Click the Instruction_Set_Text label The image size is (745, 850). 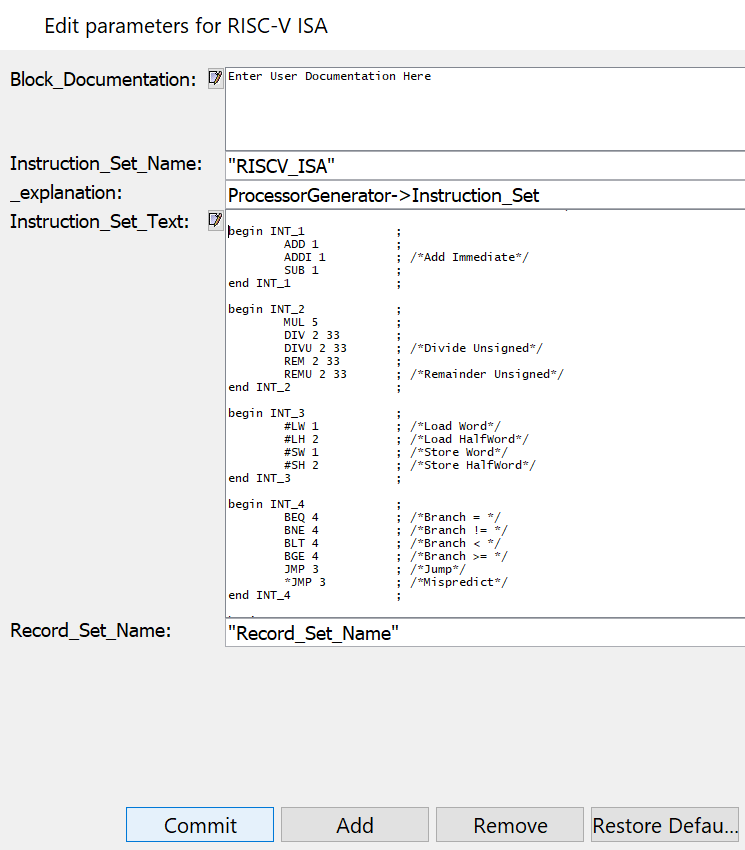click(100, 222)
